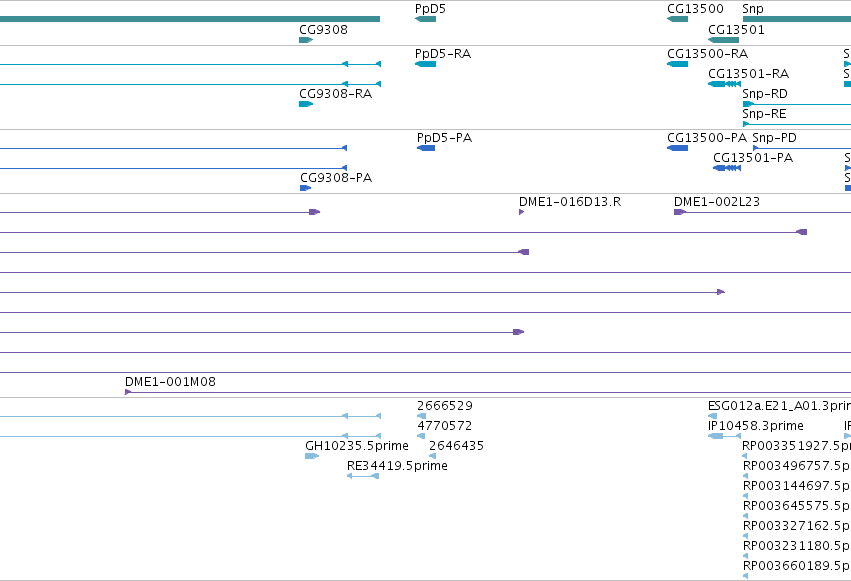Click the RE34419.5prime EST span glyph
The image size is (851, 581).
[363, 477]
